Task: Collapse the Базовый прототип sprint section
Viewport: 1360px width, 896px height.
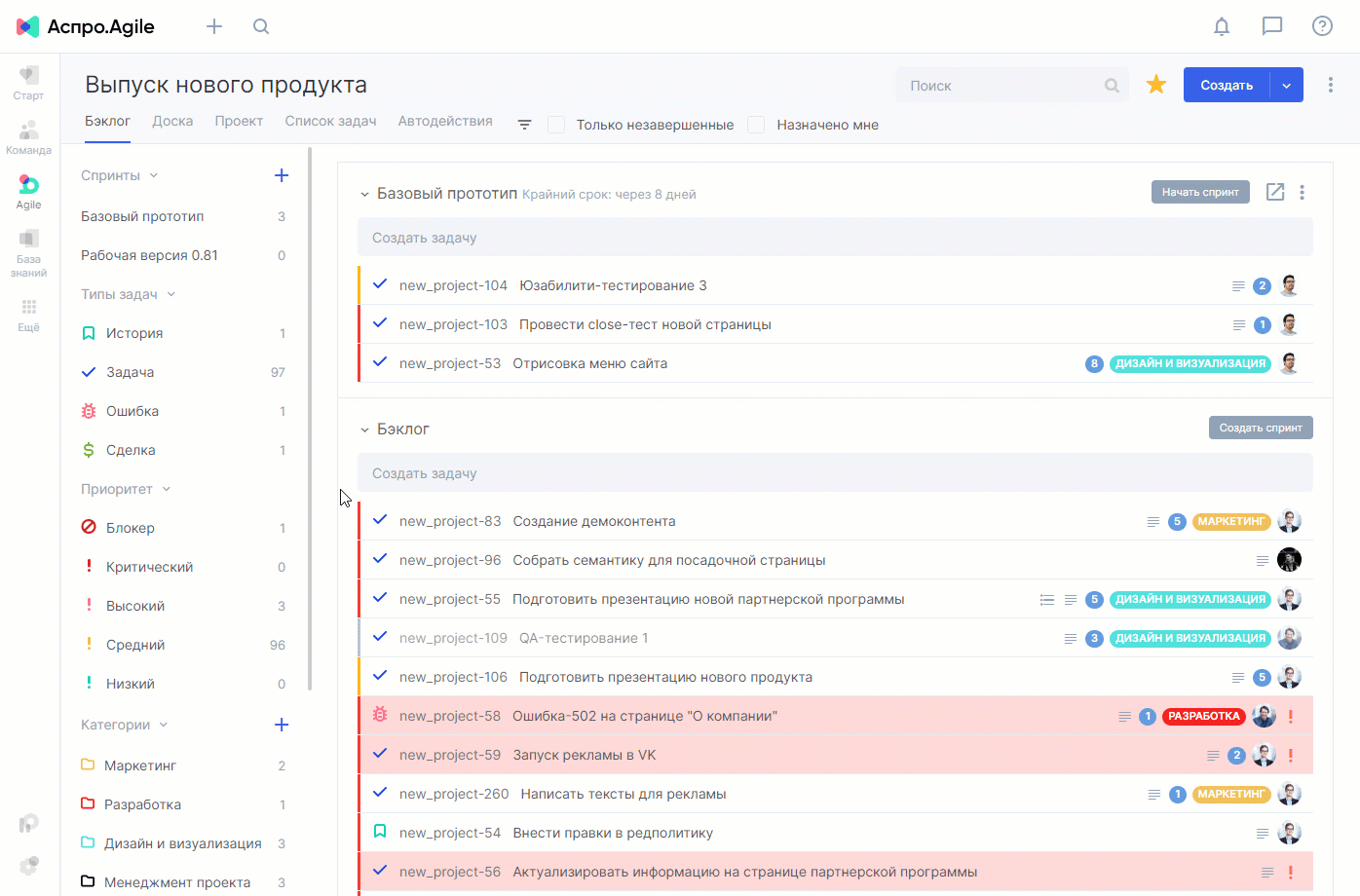Action: 364,194
